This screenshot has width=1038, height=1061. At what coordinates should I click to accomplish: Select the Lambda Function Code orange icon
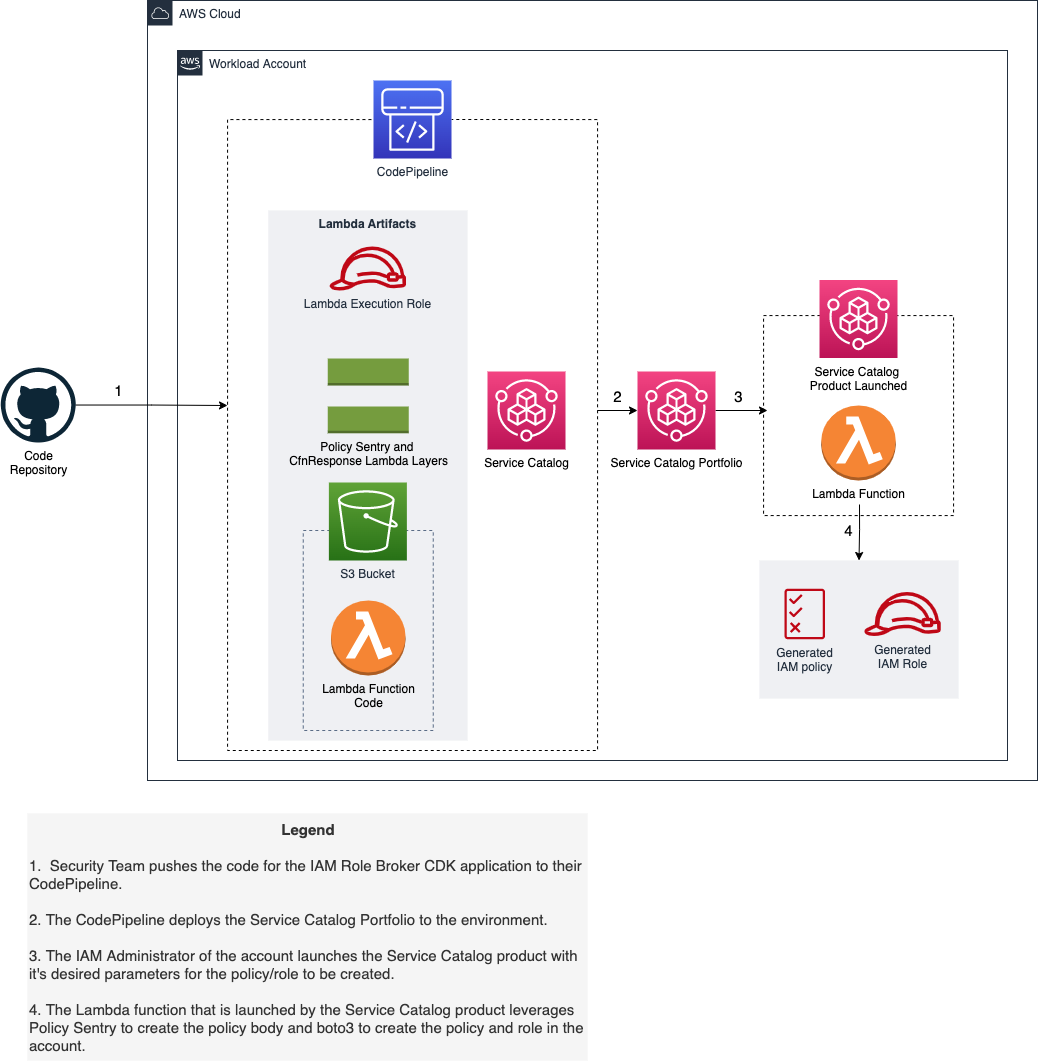tap(368, 637)
